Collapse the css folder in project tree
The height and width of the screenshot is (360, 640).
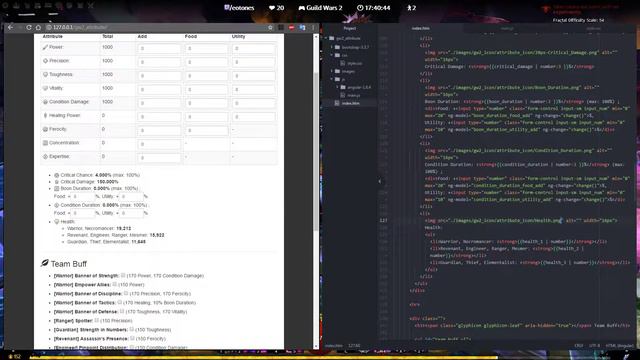(x=332, y=55)
